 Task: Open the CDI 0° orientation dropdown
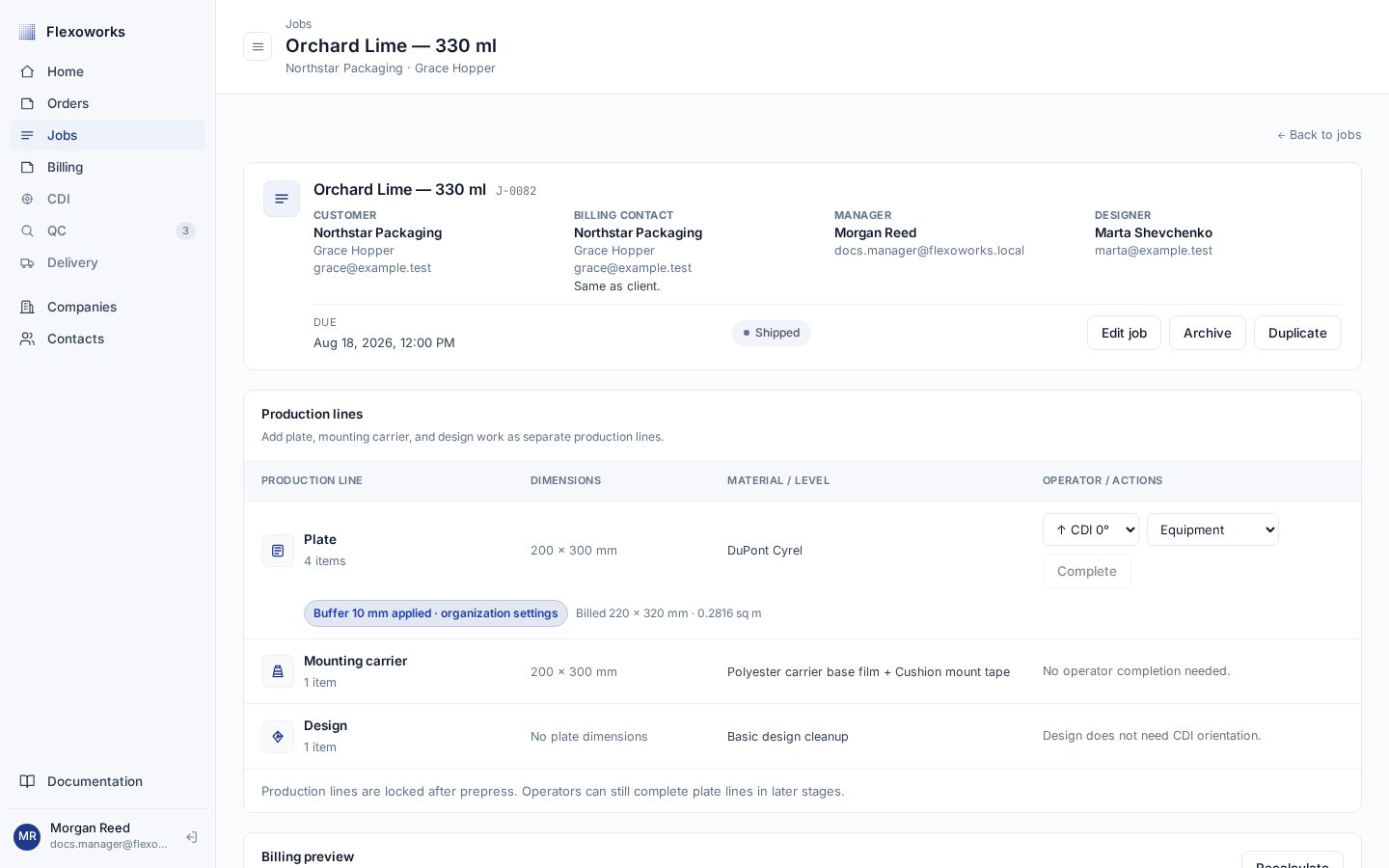click(x=1091, y=529)
